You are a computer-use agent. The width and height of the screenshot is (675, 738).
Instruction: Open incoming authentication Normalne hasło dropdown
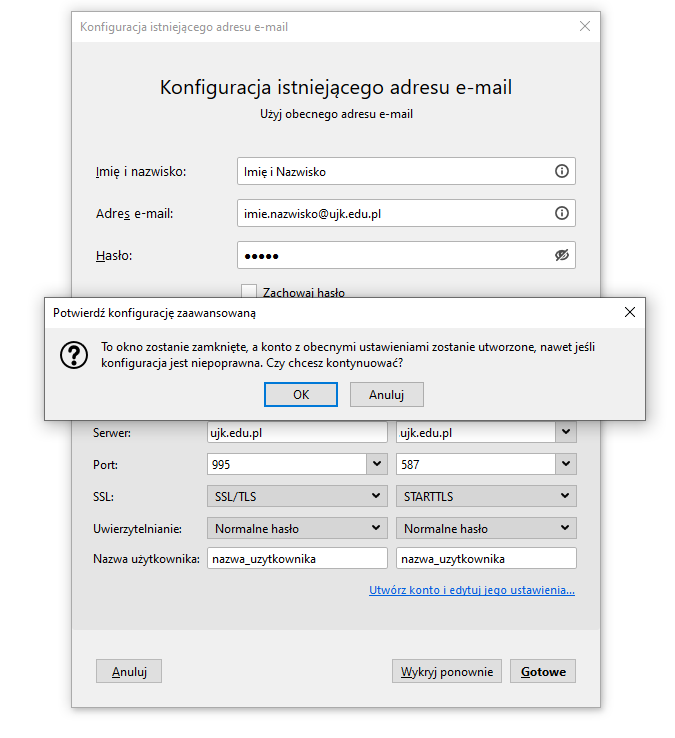tap(296, 528)
